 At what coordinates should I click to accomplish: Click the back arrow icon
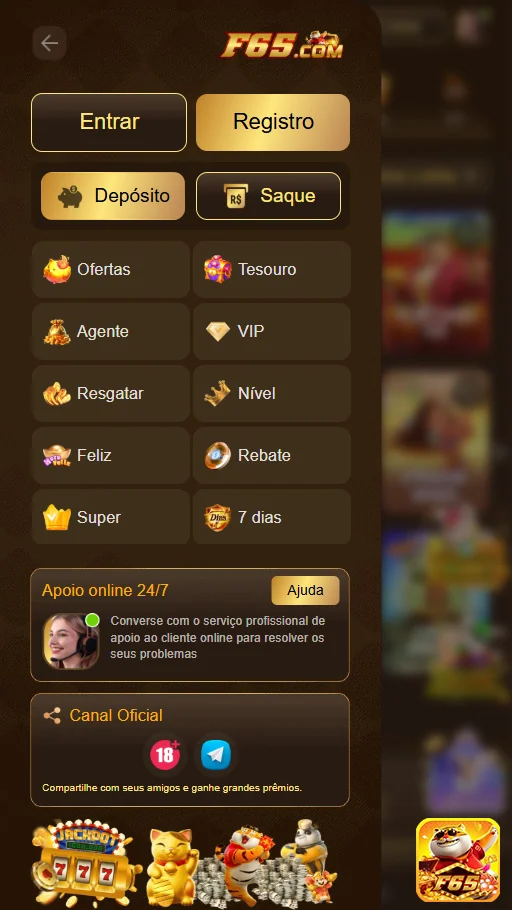(x=49, y=43)
